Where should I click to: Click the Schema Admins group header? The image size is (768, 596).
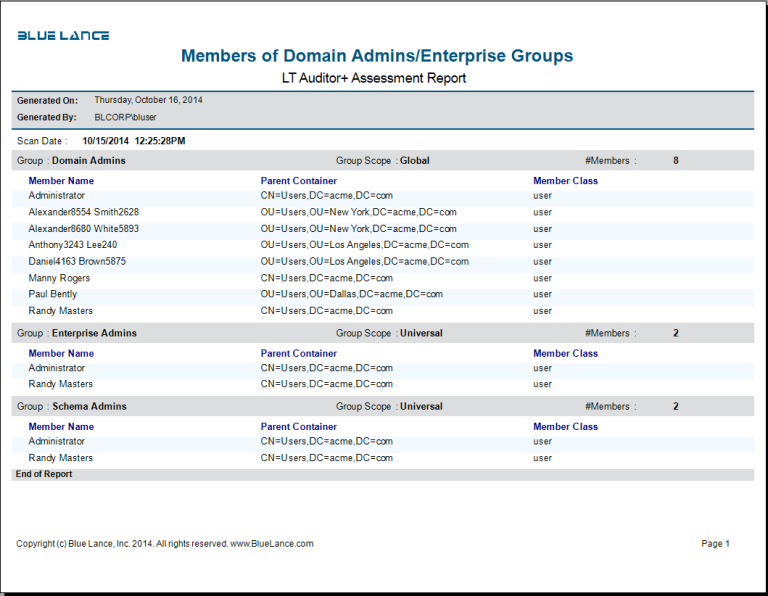(x=89, y=407)
